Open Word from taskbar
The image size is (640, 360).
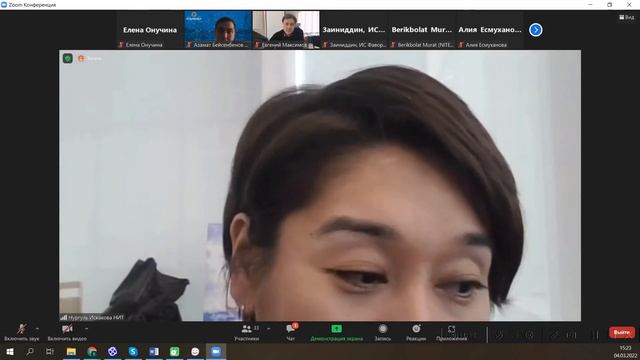[154, 351]
